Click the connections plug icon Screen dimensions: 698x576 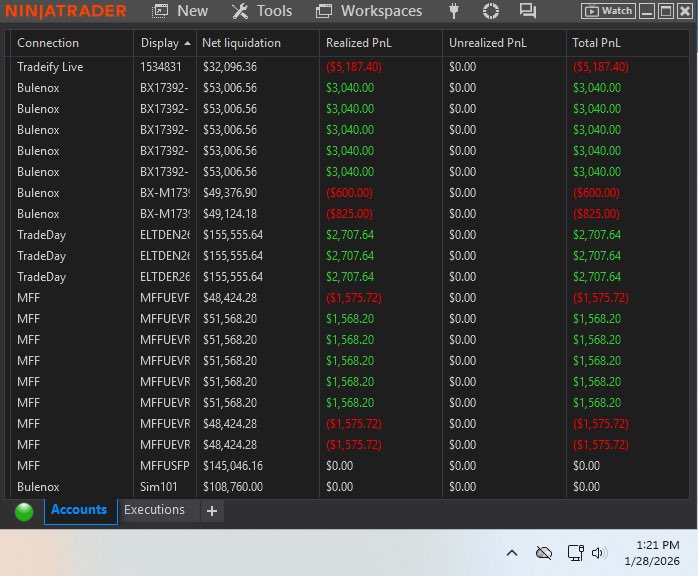[454, 11]
